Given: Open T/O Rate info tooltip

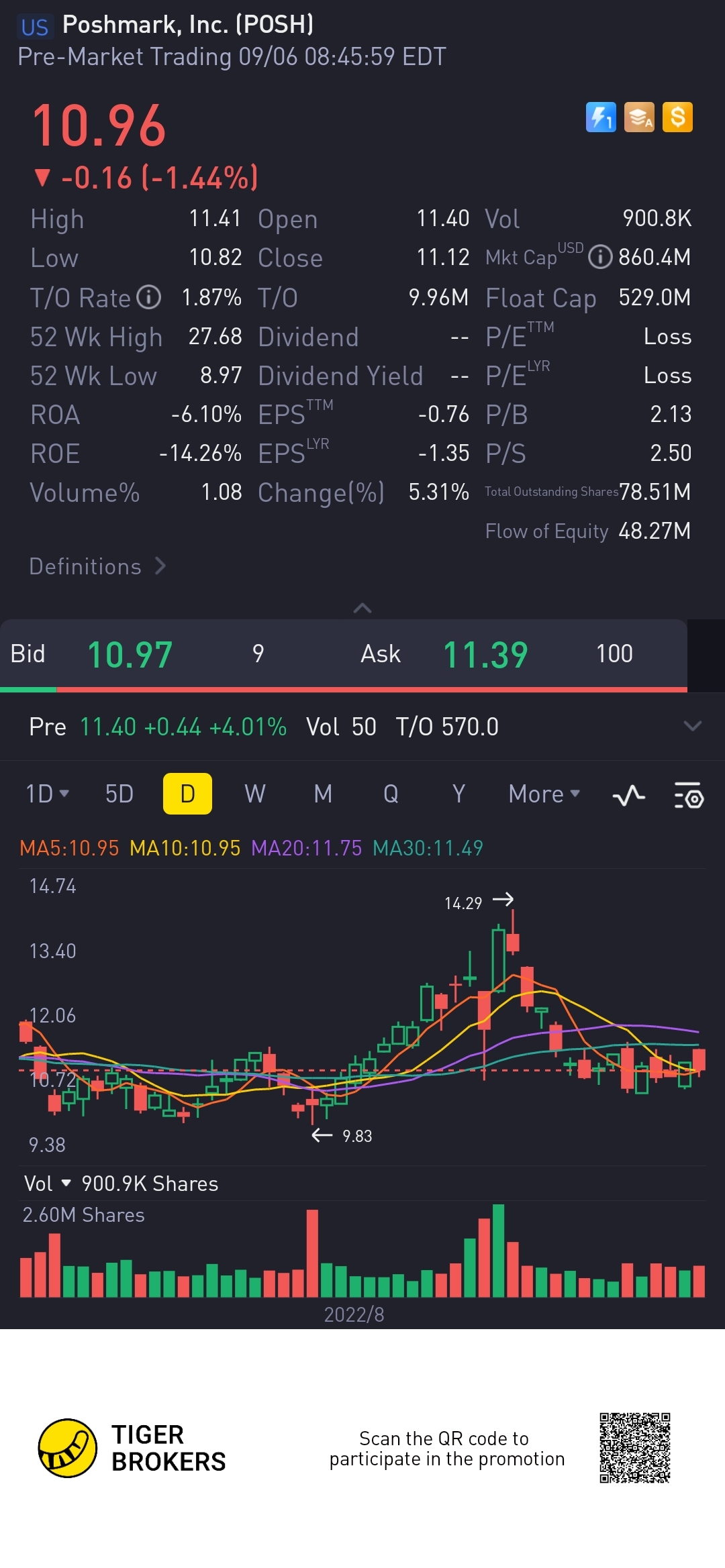Looking at the screenshot, I should pos(148,297).
